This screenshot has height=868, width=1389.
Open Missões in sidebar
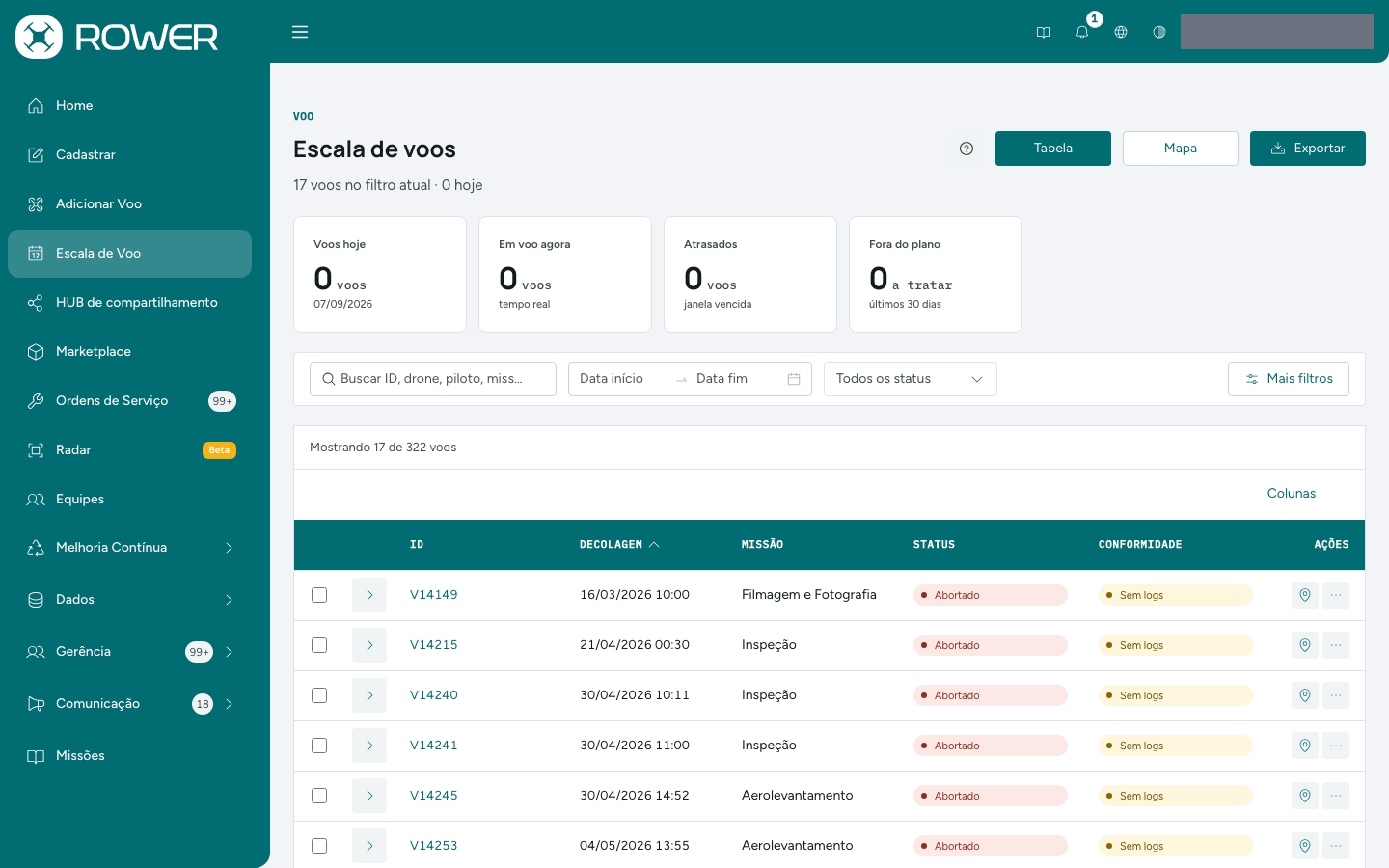pyautogui.click(x=129, y=756)
